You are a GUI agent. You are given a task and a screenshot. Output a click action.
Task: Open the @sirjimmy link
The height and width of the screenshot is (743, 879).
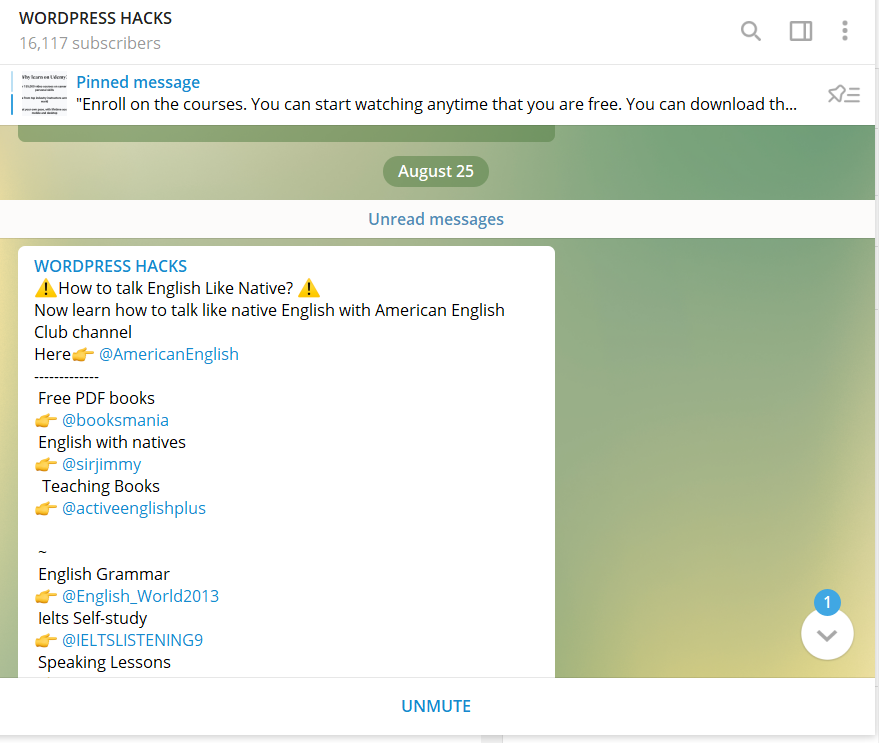[x=101, y=464]
